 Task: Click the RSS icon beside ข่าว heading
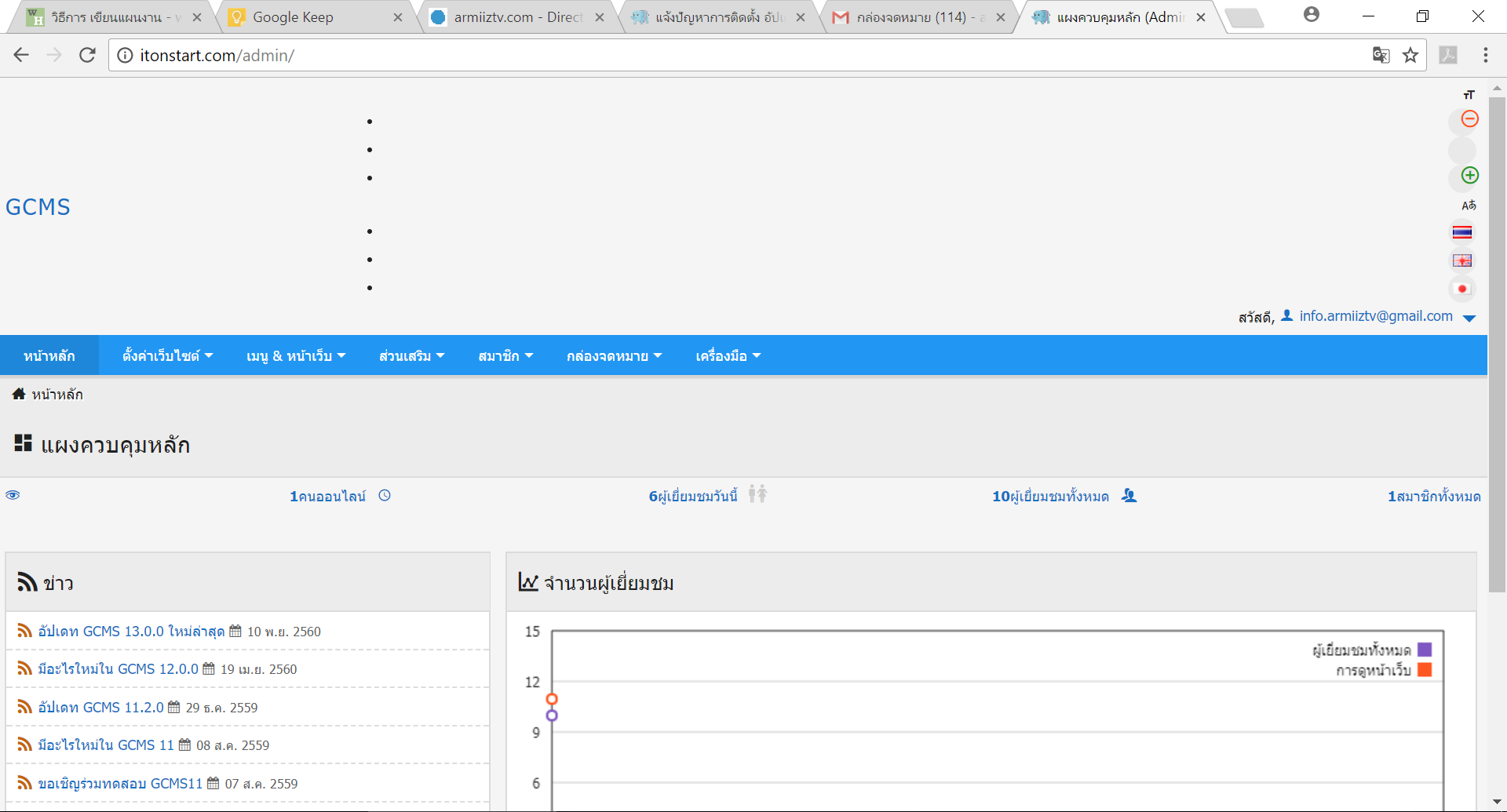click(x=27, y=582)
